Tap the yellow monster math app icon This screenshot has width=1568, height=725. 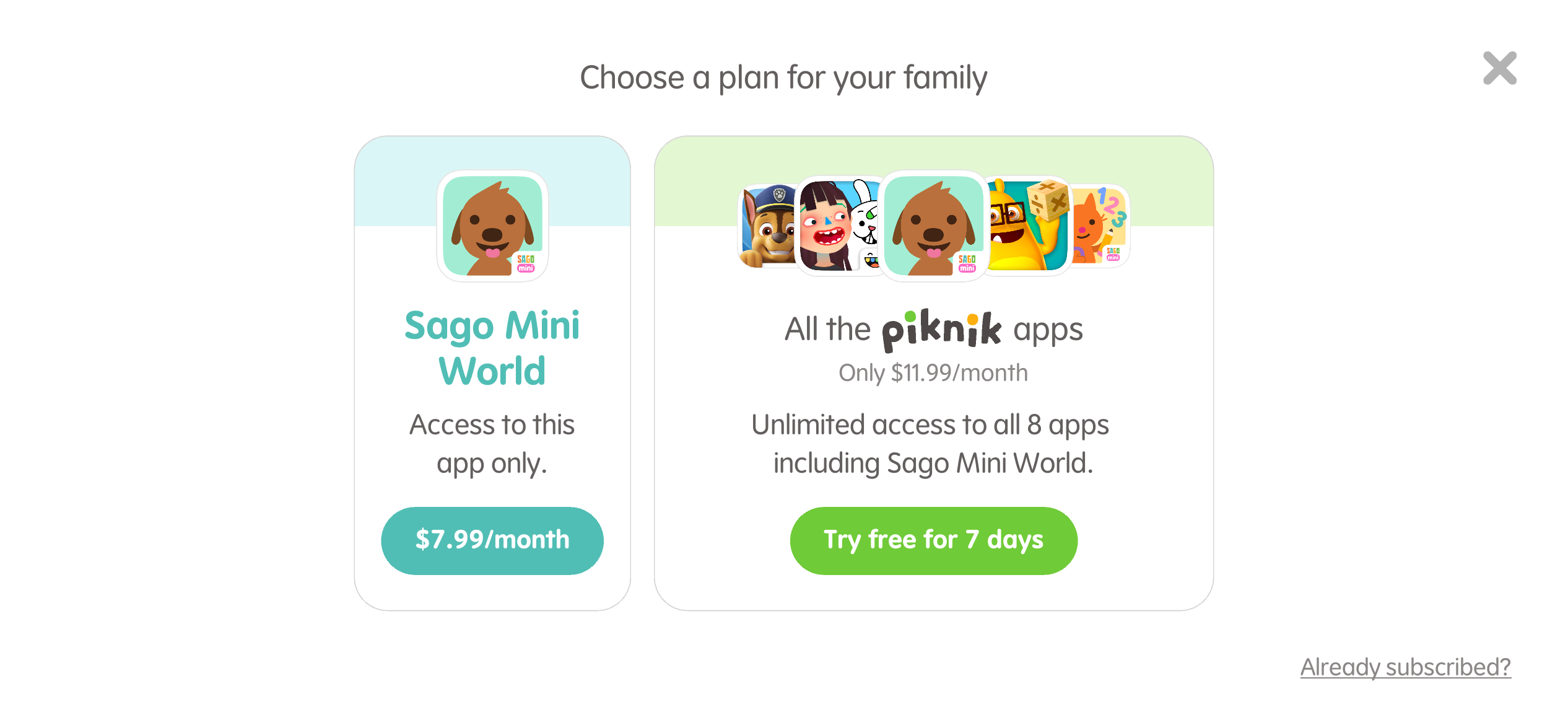pyautogui.click(x=1025, y=227)
